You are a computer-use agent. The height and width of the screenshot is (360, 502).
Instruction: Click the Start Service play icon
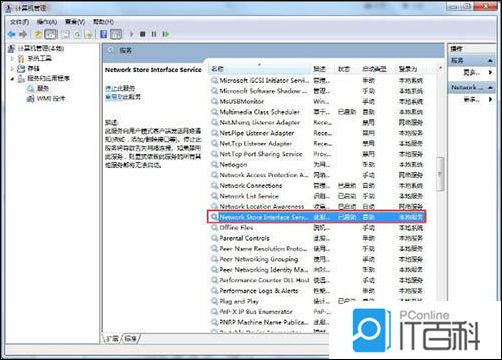click(131, 34)
